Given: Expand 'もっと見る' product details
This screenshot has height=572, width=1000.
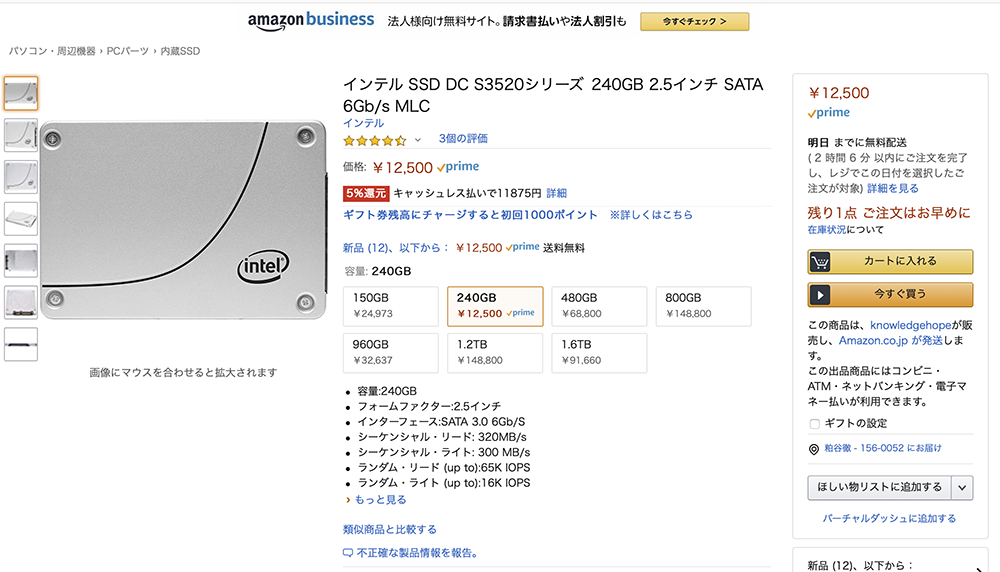Looking at the screenshot, I should (376, 499).
